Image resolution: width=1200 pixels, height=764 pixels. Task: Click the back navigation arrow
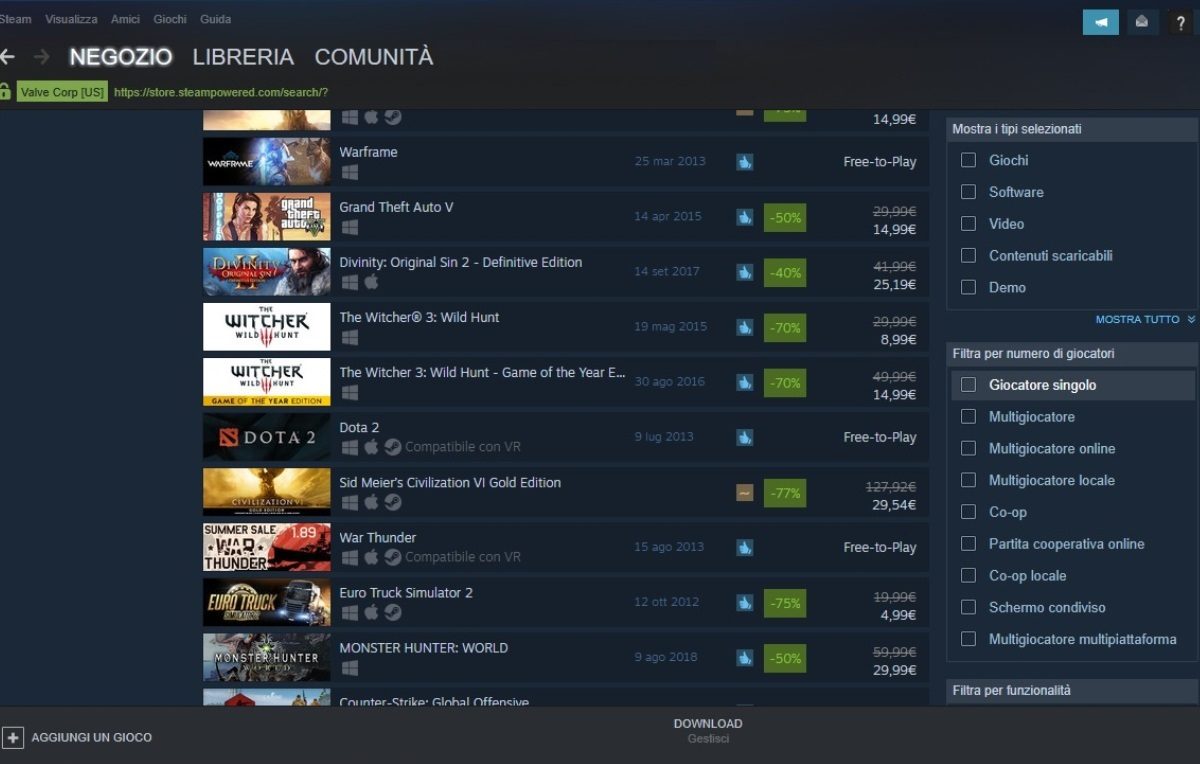pos(7,57)
